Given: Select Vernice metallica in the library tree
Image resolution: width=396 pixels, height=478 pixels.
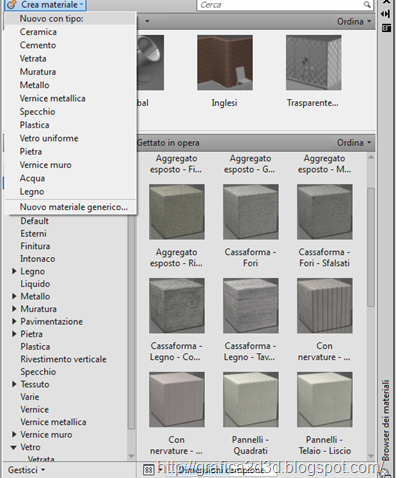Looking at the screenshot, I should coord(53,422).
